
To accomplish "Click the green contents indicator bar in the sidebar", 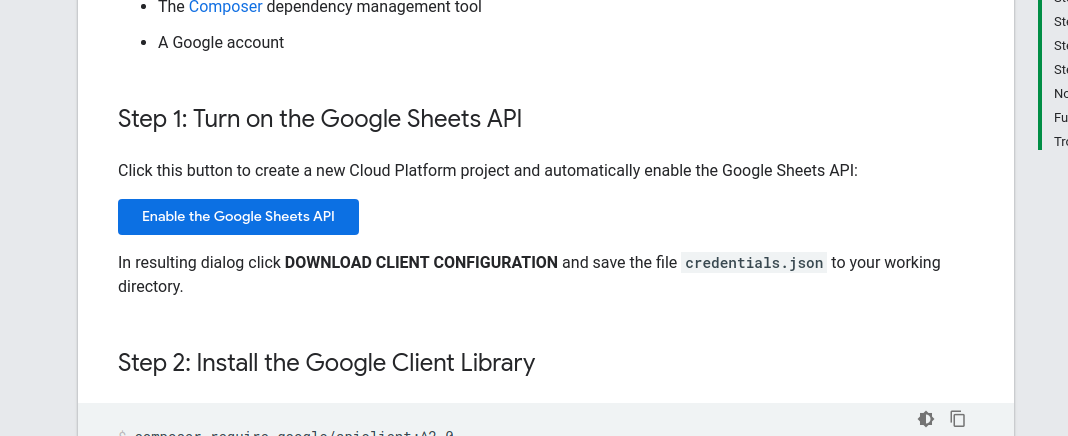I will click(1041, 75).
